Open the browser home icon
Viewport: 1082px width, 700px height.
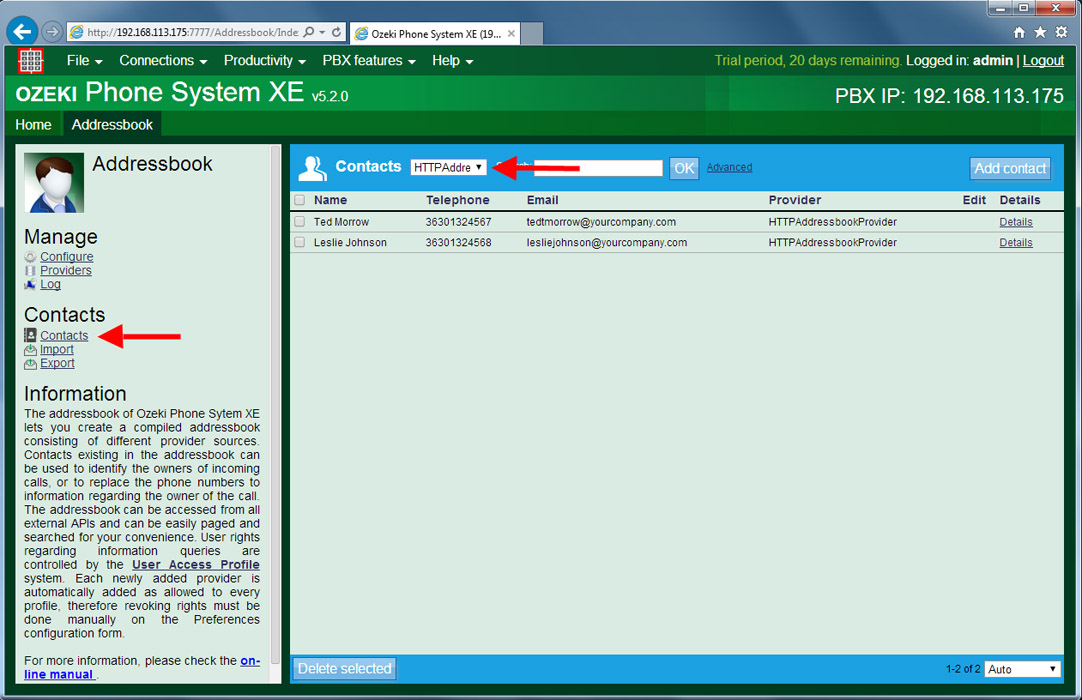(1019, 32)
